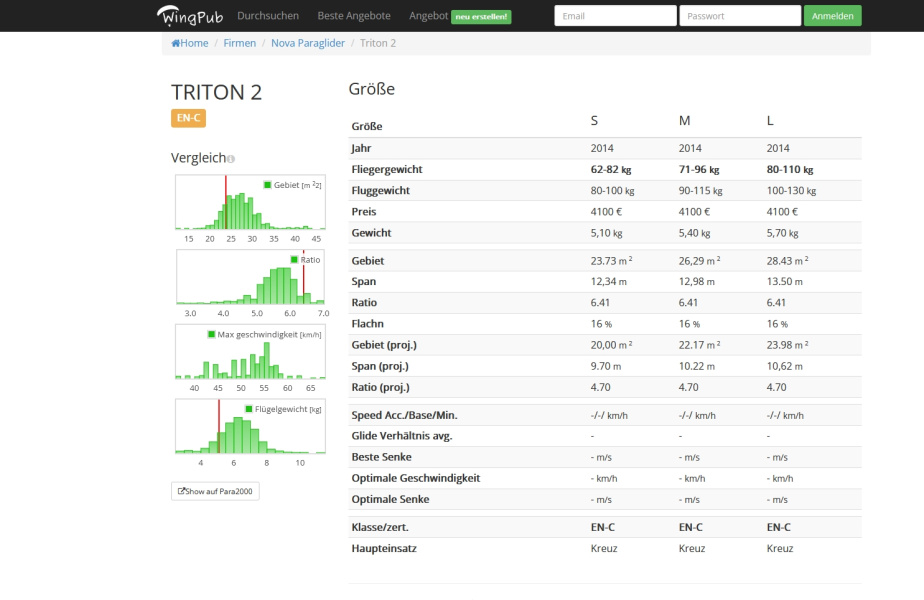Click the Gewicht row label
This screenshot has width=924, height=600.
[371, 233]
